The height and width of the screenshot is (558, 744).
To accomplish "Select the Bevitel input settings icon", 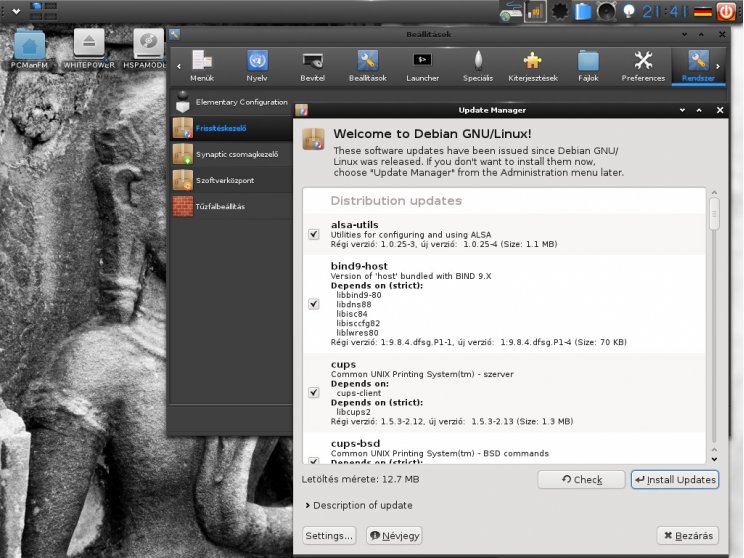I will tap(312, 66).
